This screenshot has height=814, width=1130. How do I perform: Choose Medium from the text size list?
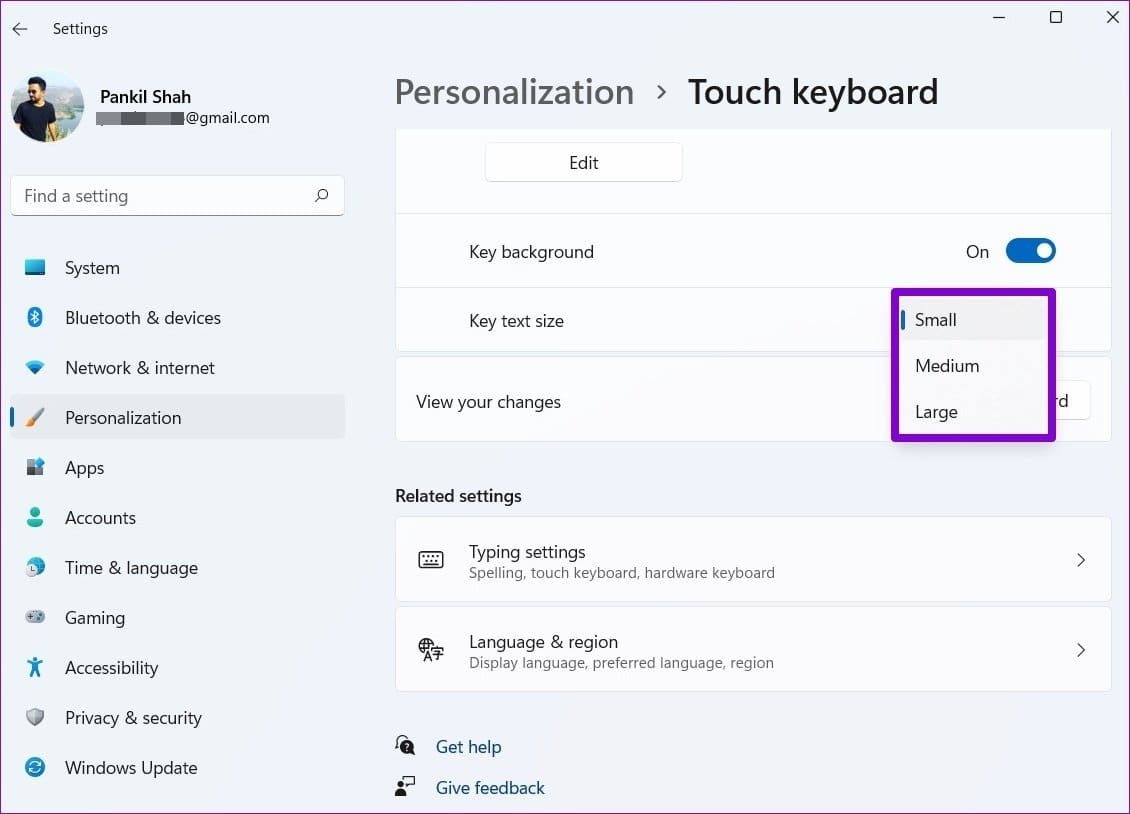946,365
